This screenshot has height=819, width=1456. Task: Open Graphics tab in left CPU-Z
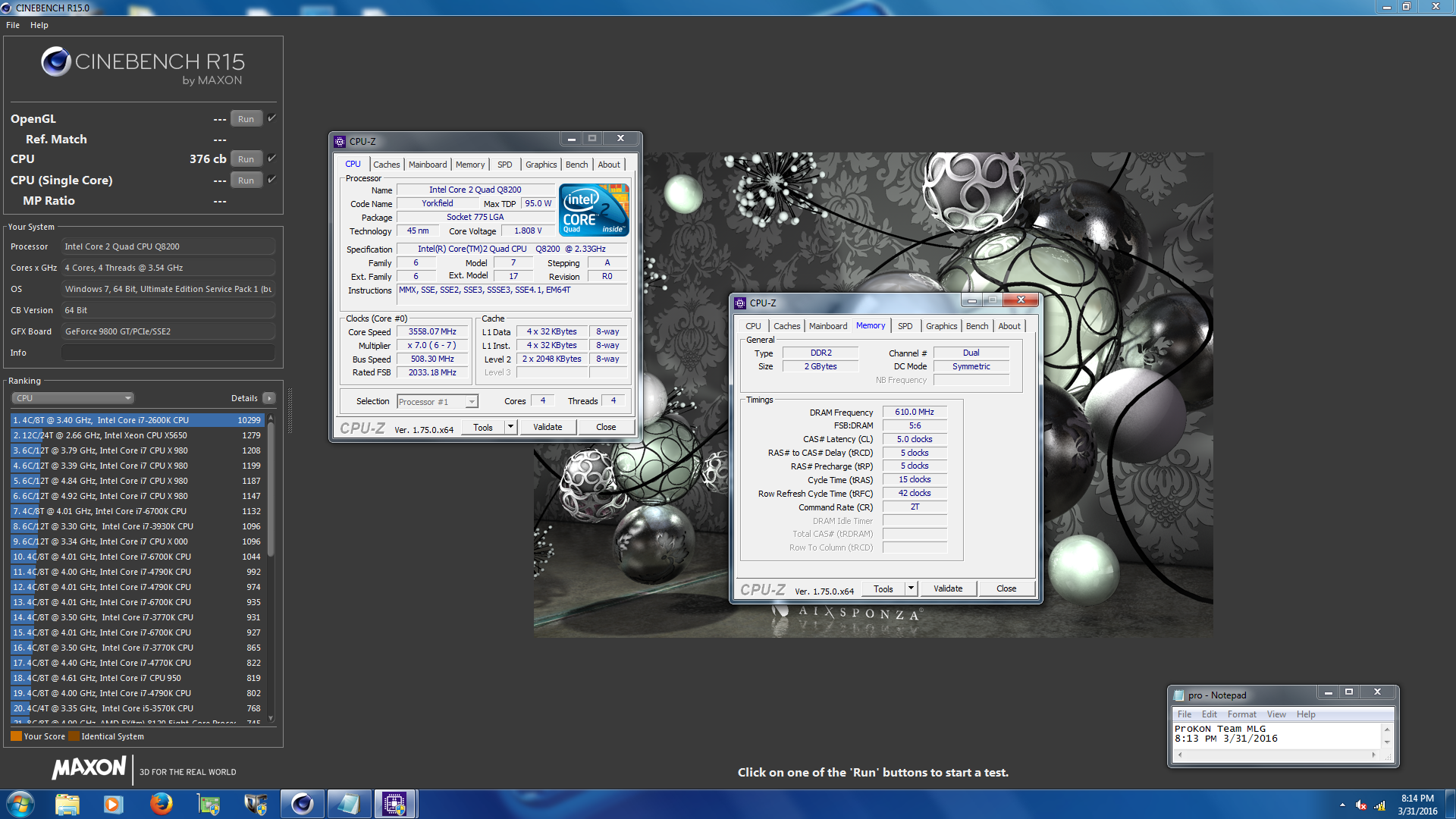click(541, 165)
